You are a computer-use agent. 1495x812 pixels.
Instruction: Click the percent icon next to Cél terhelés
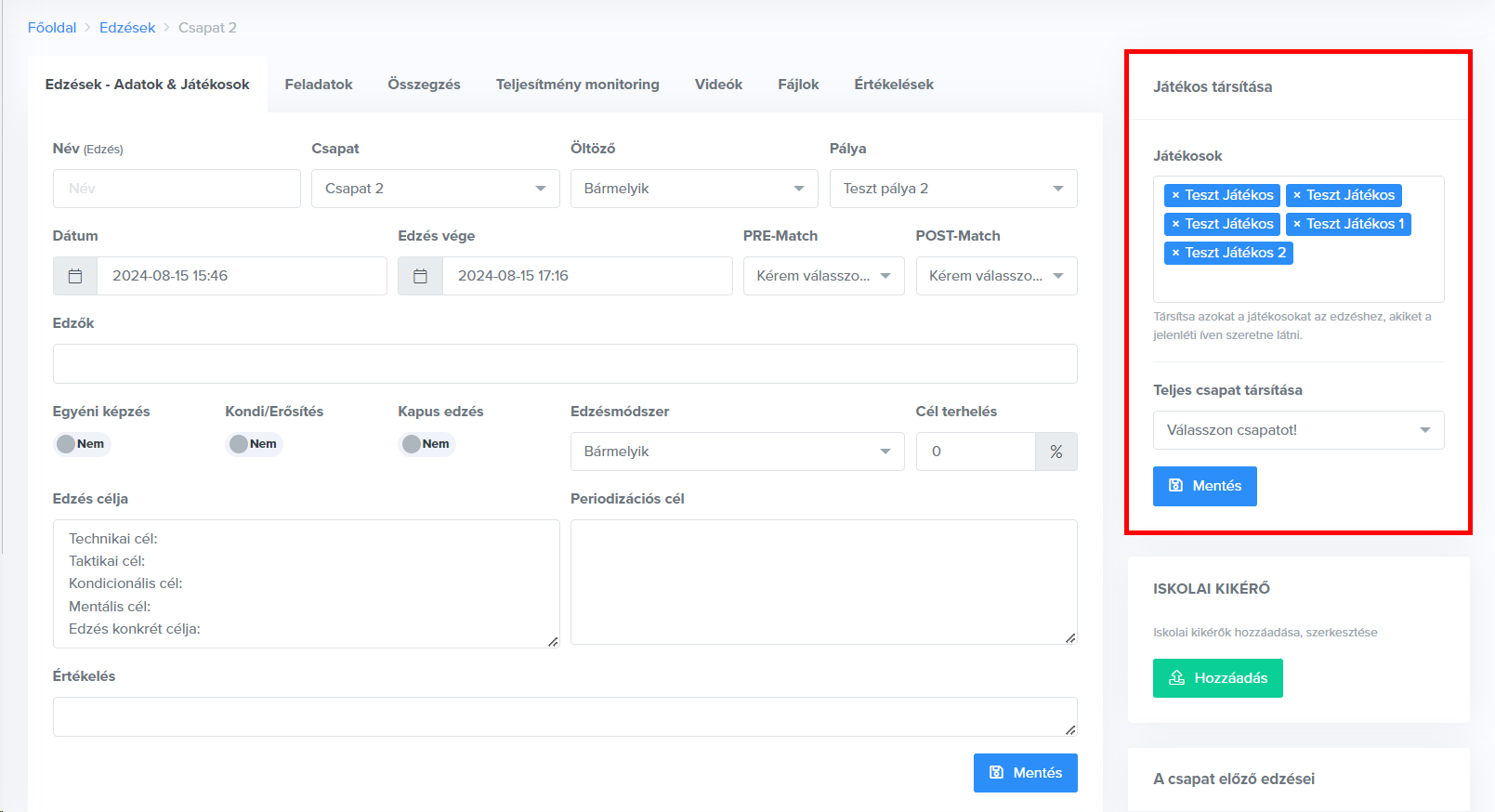click(x=1056, y=452)
